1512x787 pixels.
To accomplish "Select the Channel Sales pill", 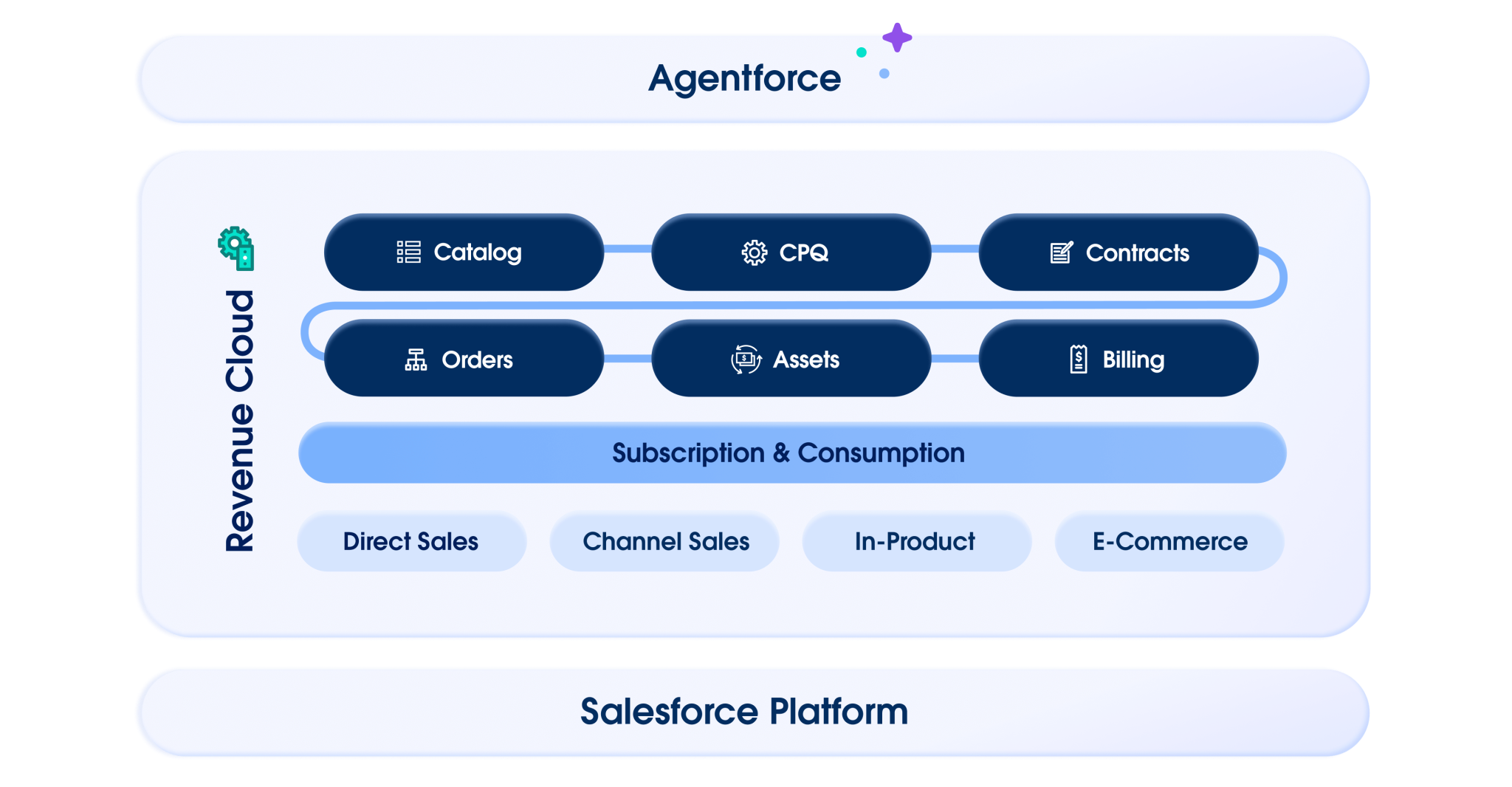I will point(664,542).
